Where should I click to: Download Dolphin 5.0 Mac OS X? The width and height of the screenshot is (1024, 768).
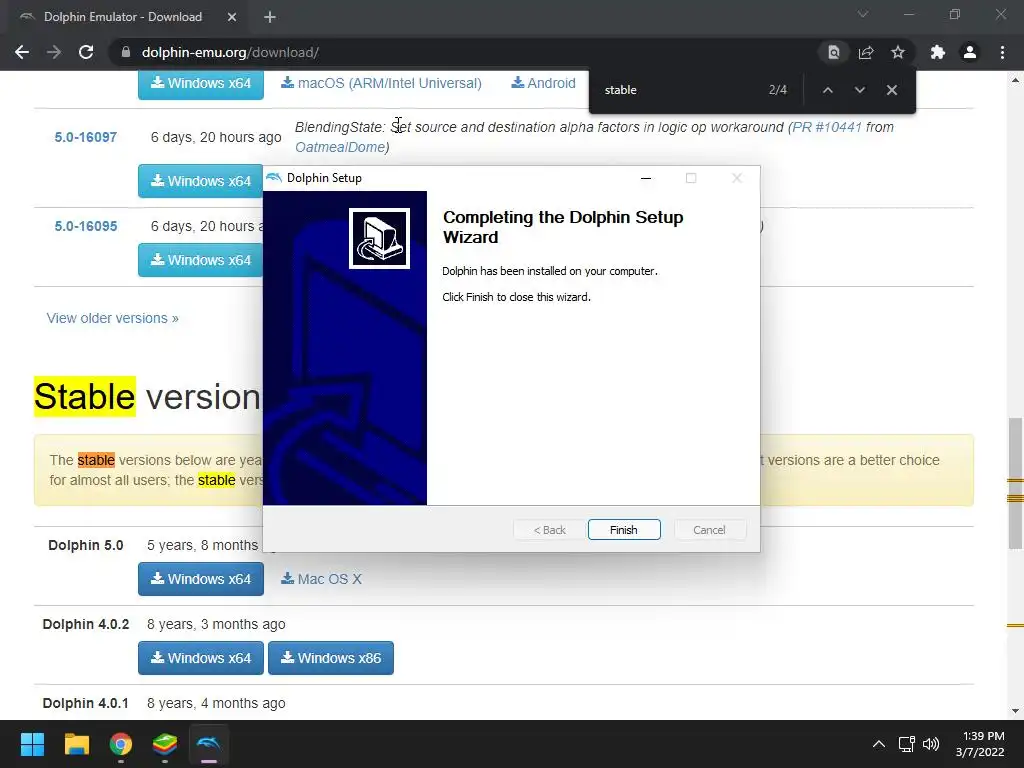click(321, 579)
